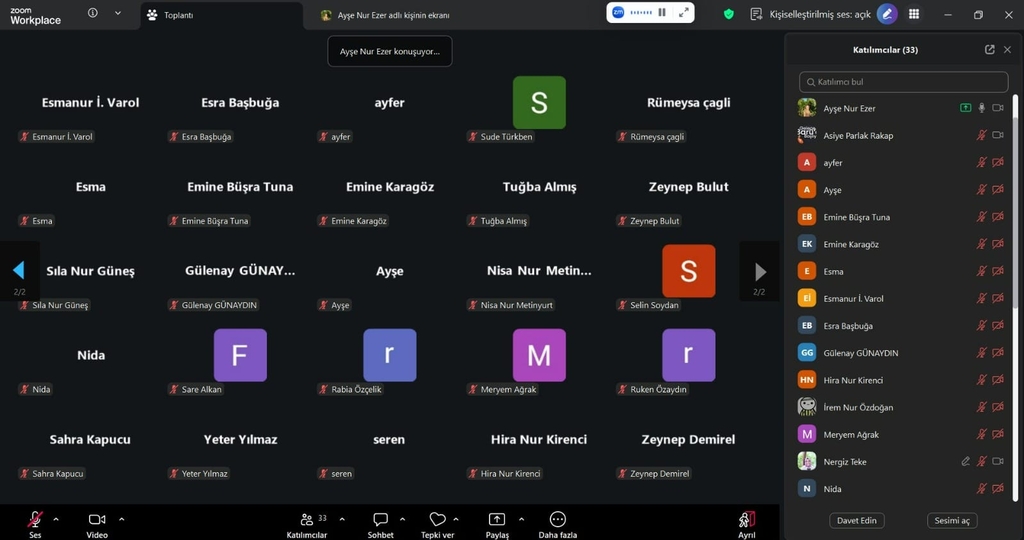
Task: Click the Davet Edin button
Action: point(857,521)
